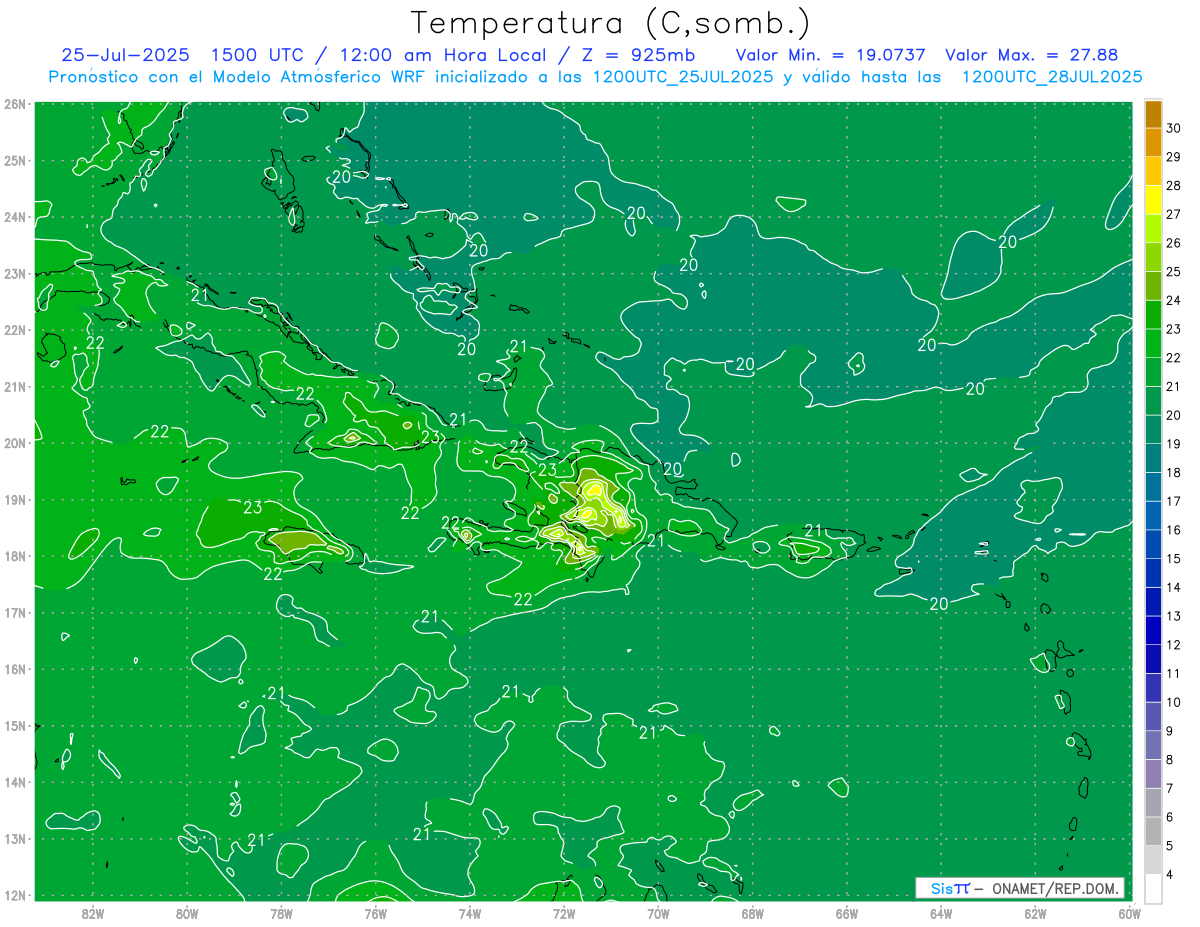Image resolution: width=1200 pixels, height=927 pixels.
Task: Click the 14N latitude label
Action: (15, 782)
